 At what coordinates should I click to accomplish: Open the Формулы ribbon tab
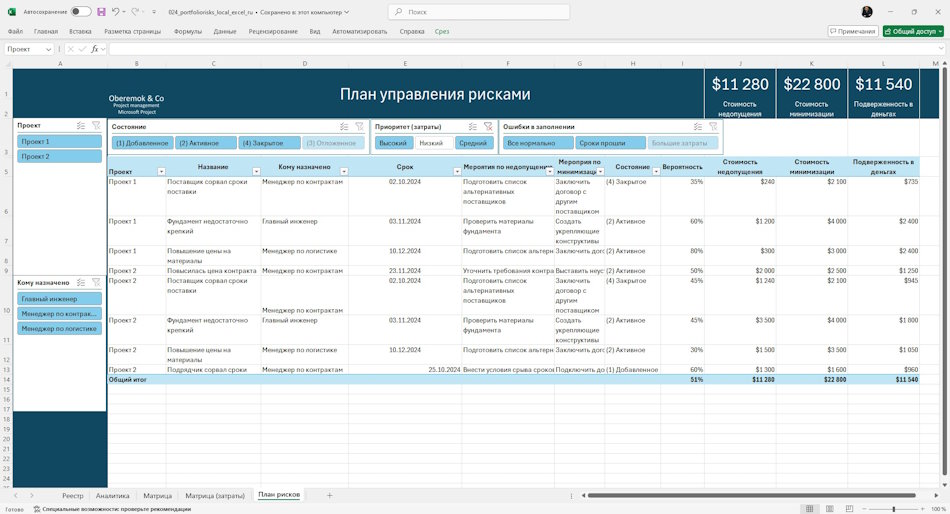coord(188,32)
